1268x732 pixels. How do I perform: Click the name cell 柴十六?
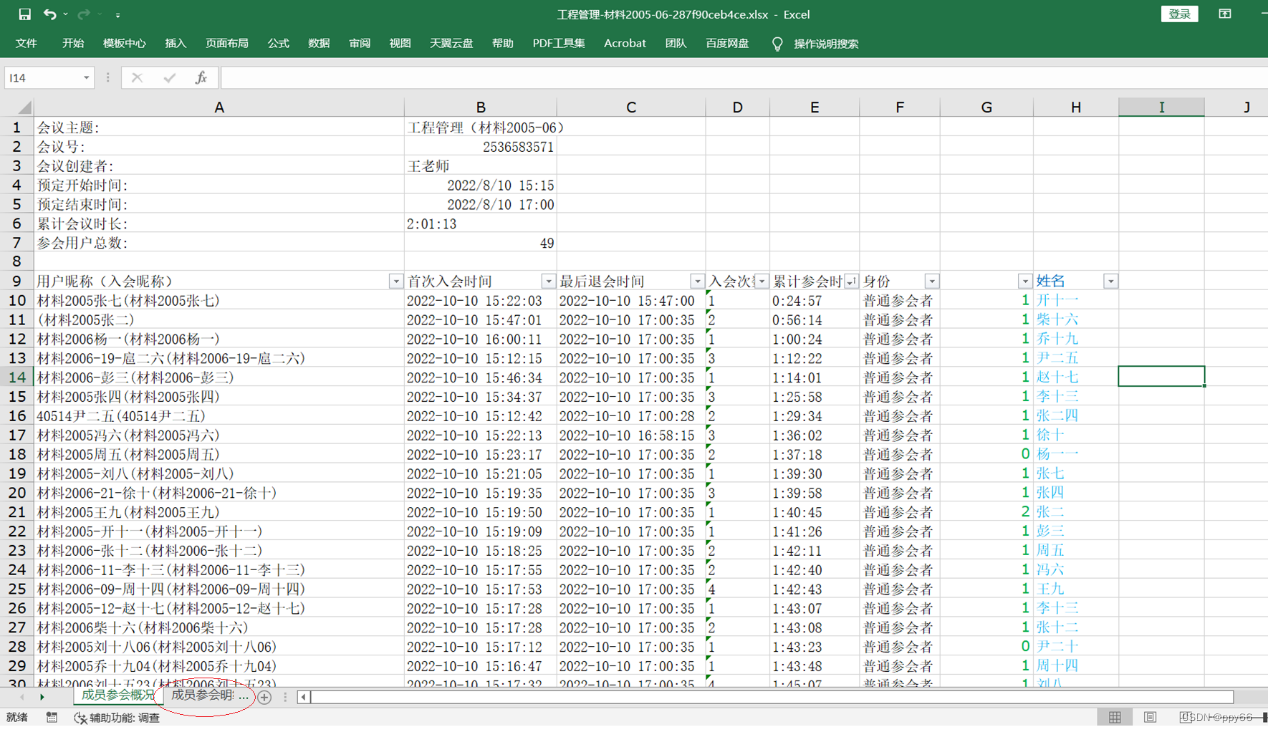tap(1076, 320)
